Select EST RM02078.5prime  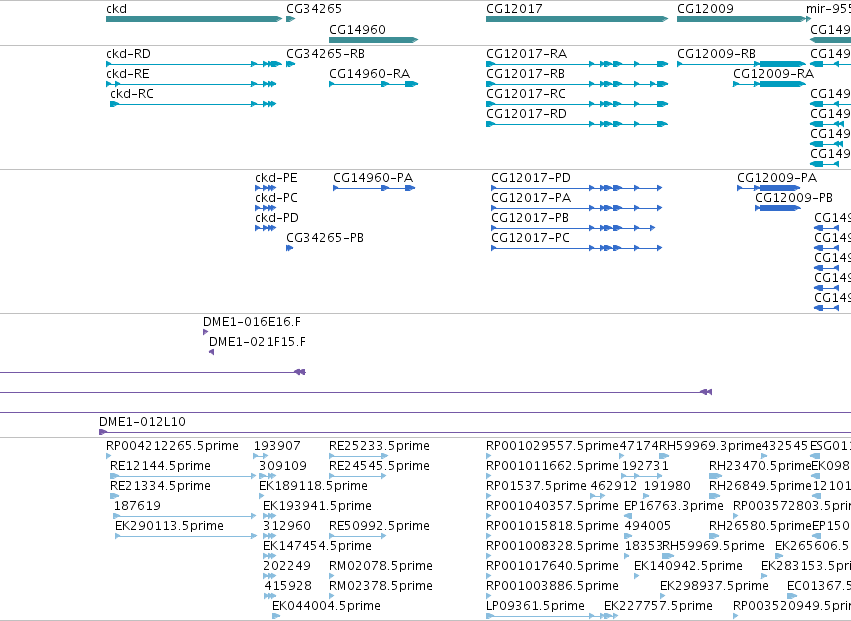[332, 576]
